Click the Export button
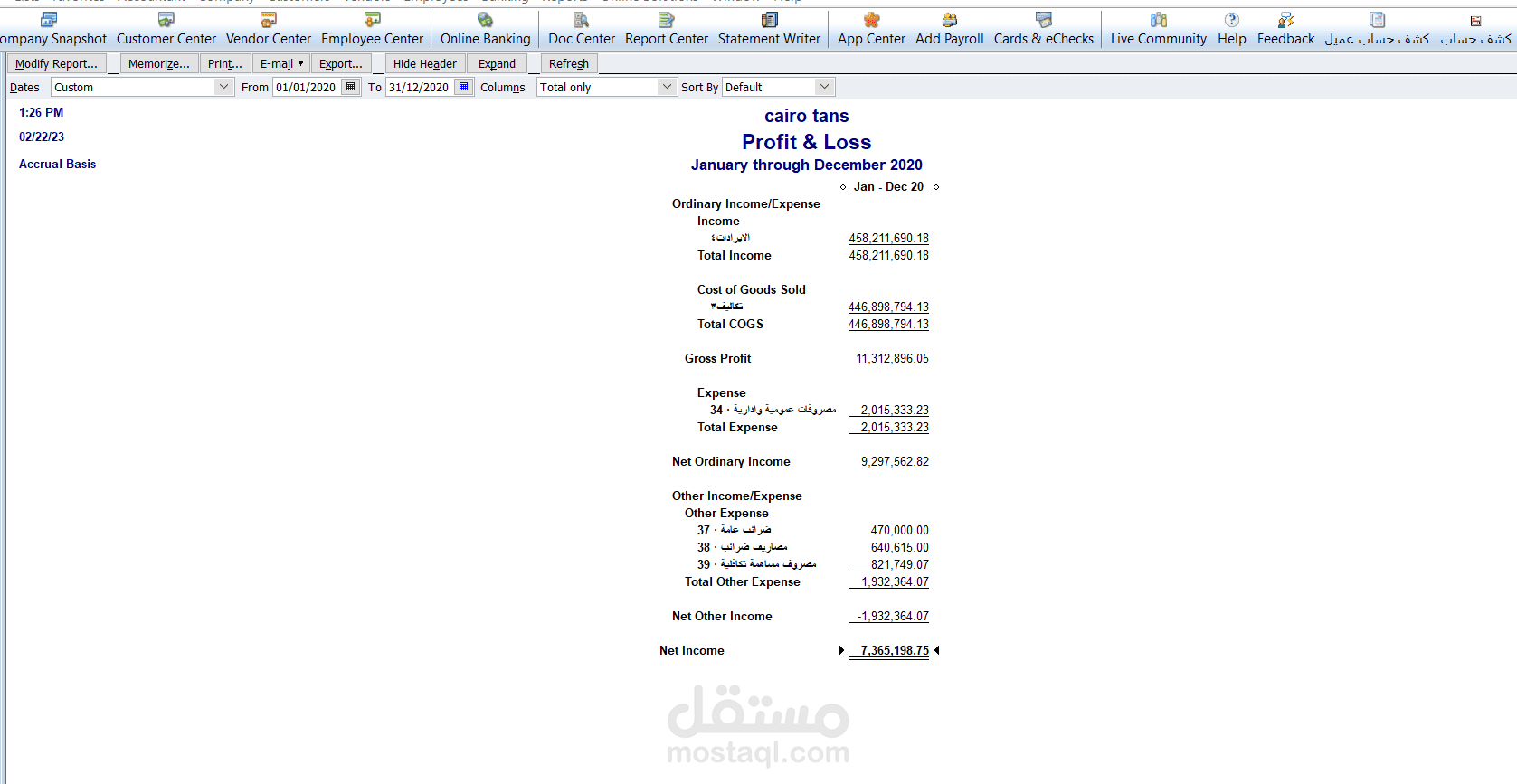The image size is (1517, 784). (x=341, y=63)
